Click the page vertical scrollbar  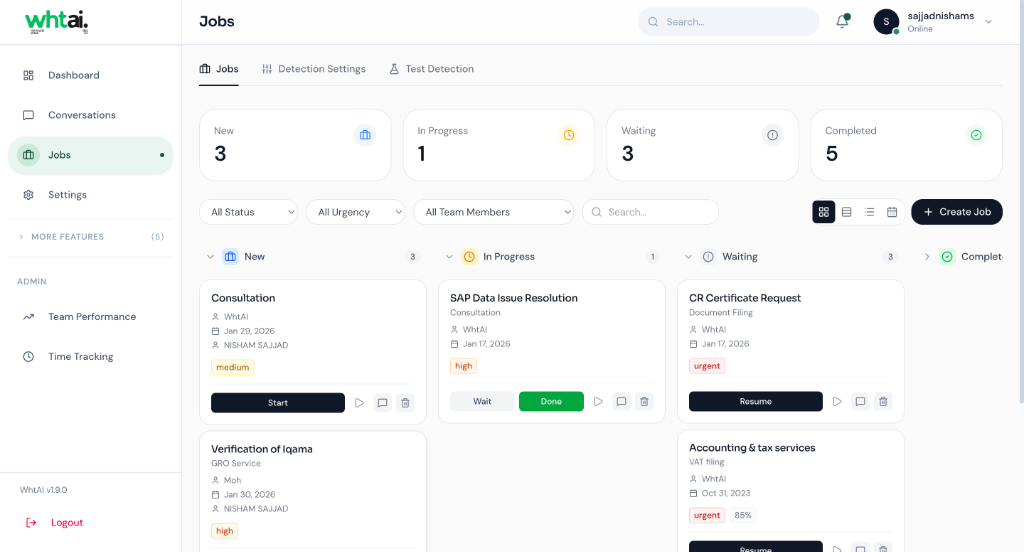1021,203
